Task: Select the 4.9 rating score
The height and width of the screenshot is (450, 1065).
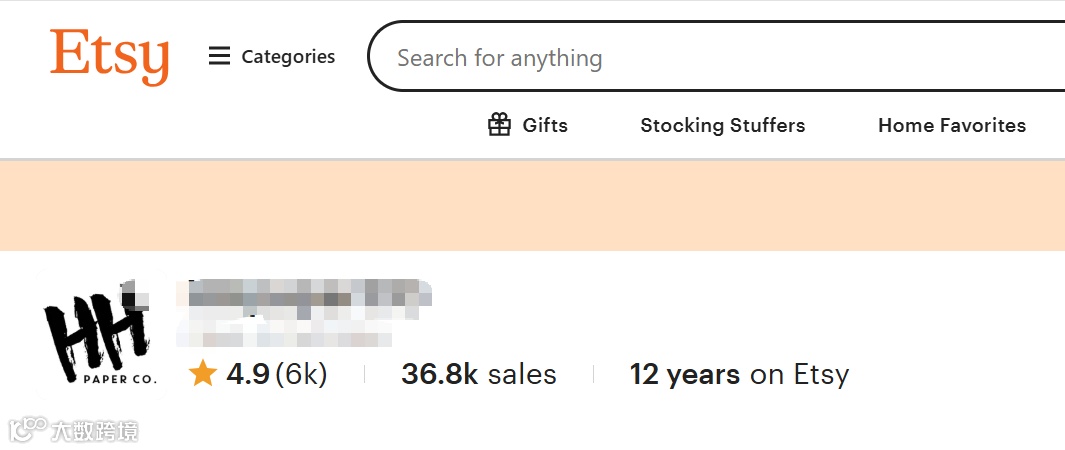Action: 248,374
